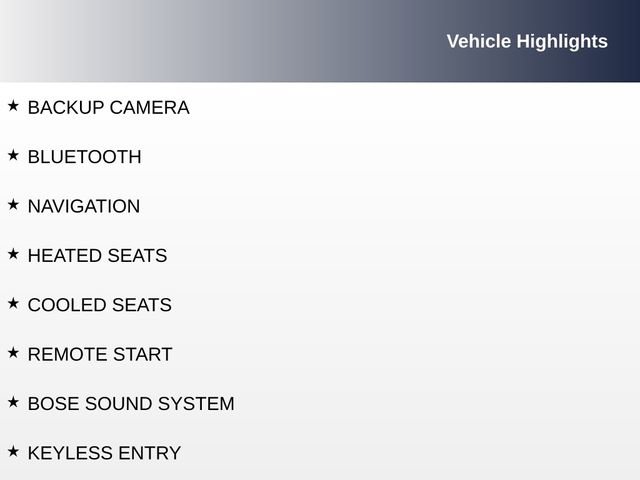Click the star beside BACKUP CAMERA
640x480 pixels.
[x=13, y=105]
